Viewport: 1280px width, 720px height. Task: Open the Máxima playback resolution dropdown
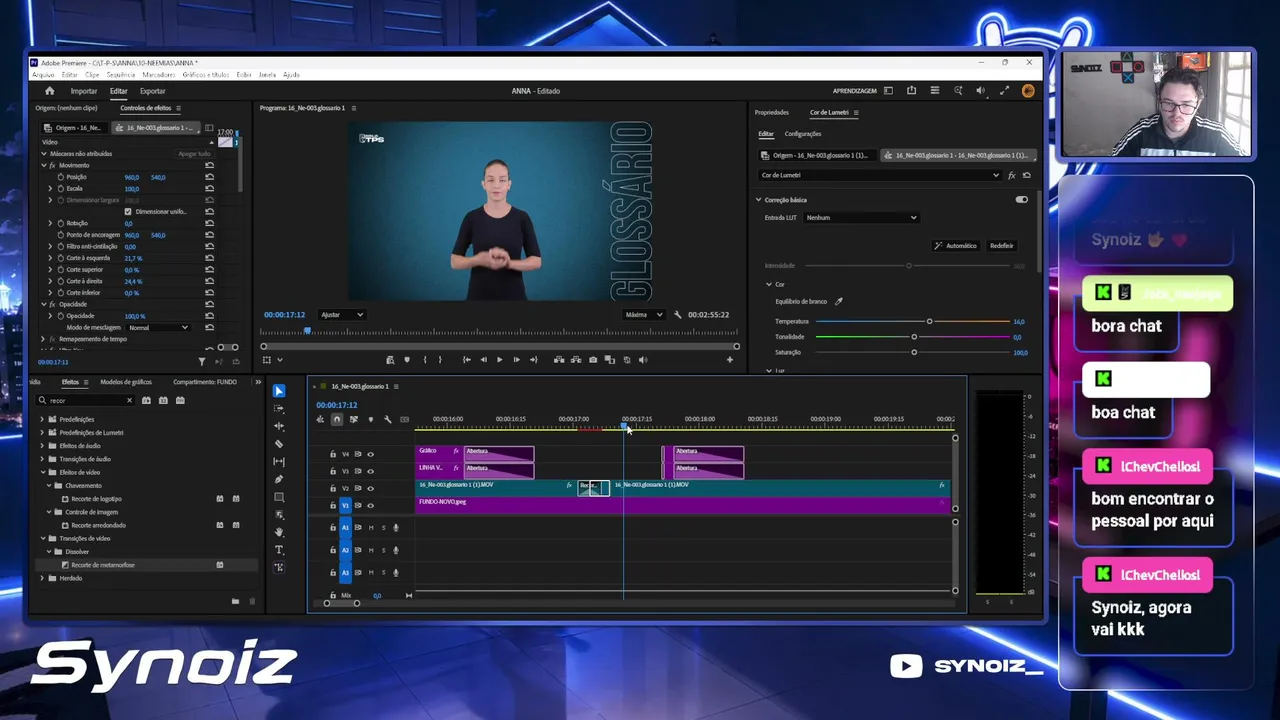[x=644, y=315]
